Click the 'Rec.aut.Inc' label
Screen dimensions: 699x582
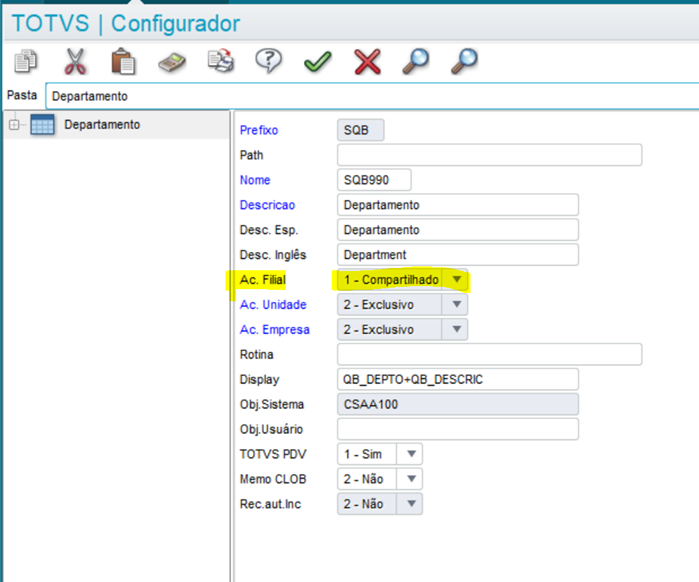[x=270, y=504]
